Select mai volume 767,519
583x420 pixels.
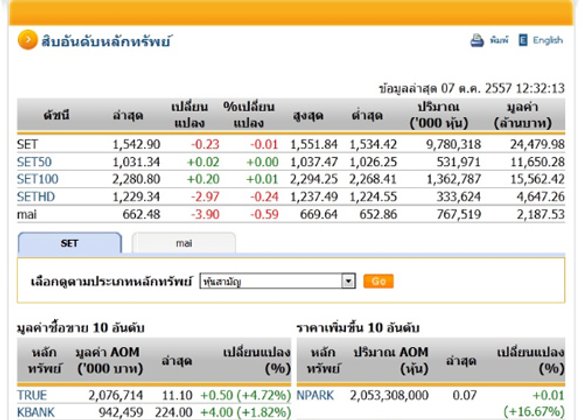tap(459, 214)
